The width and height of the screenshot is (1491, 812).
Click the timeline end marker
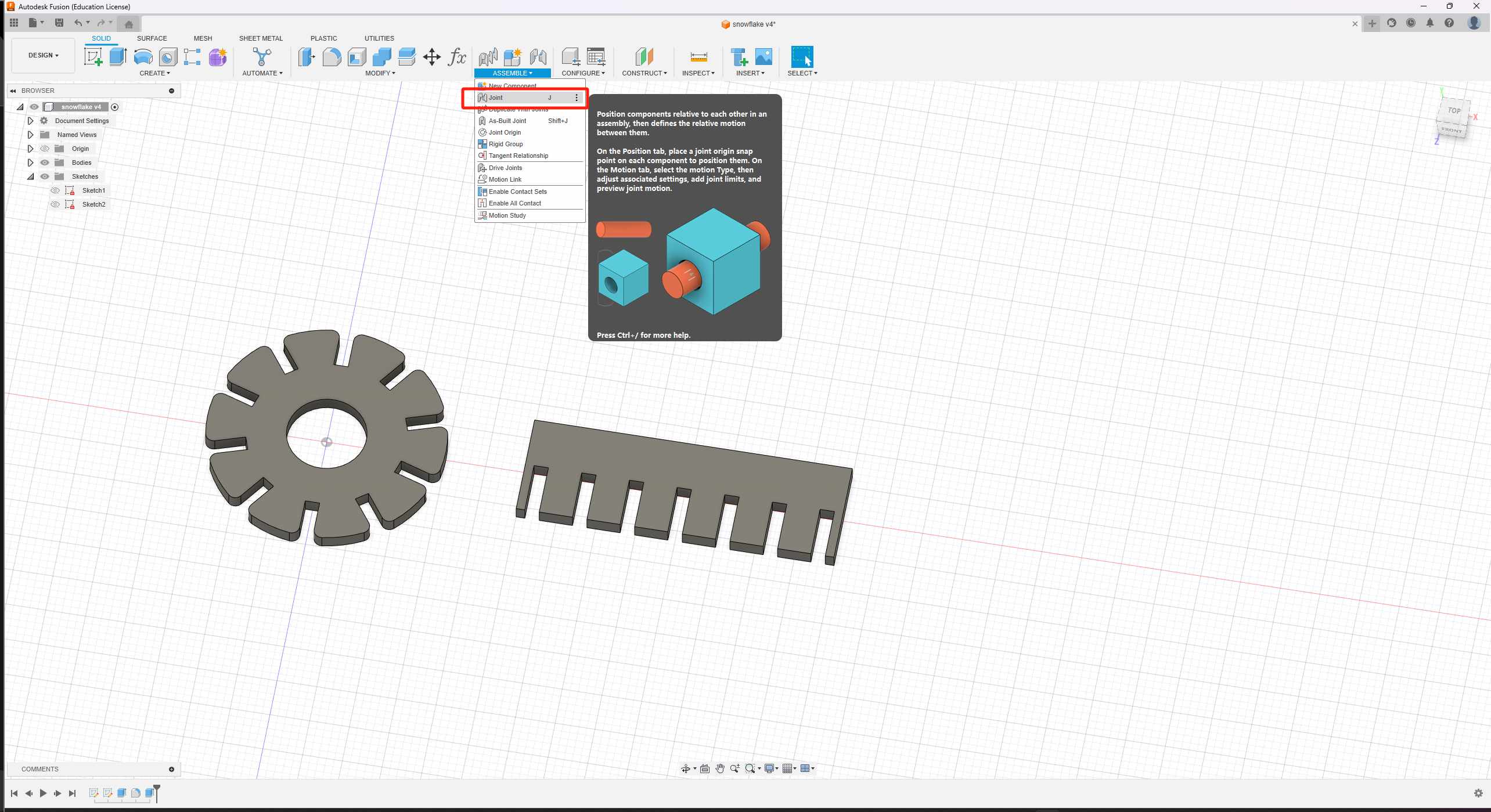157,792
